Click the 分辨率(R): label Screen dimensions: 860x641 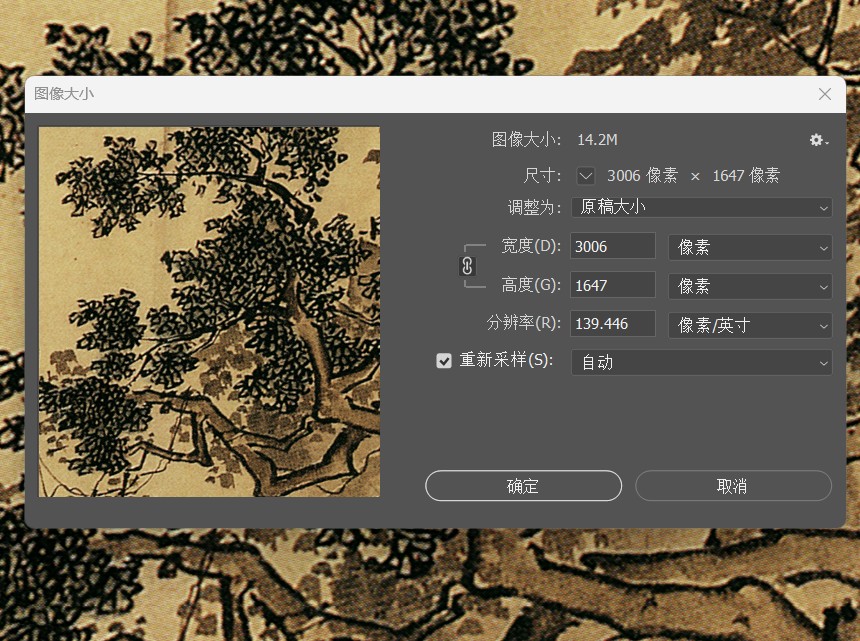(524, 323)
